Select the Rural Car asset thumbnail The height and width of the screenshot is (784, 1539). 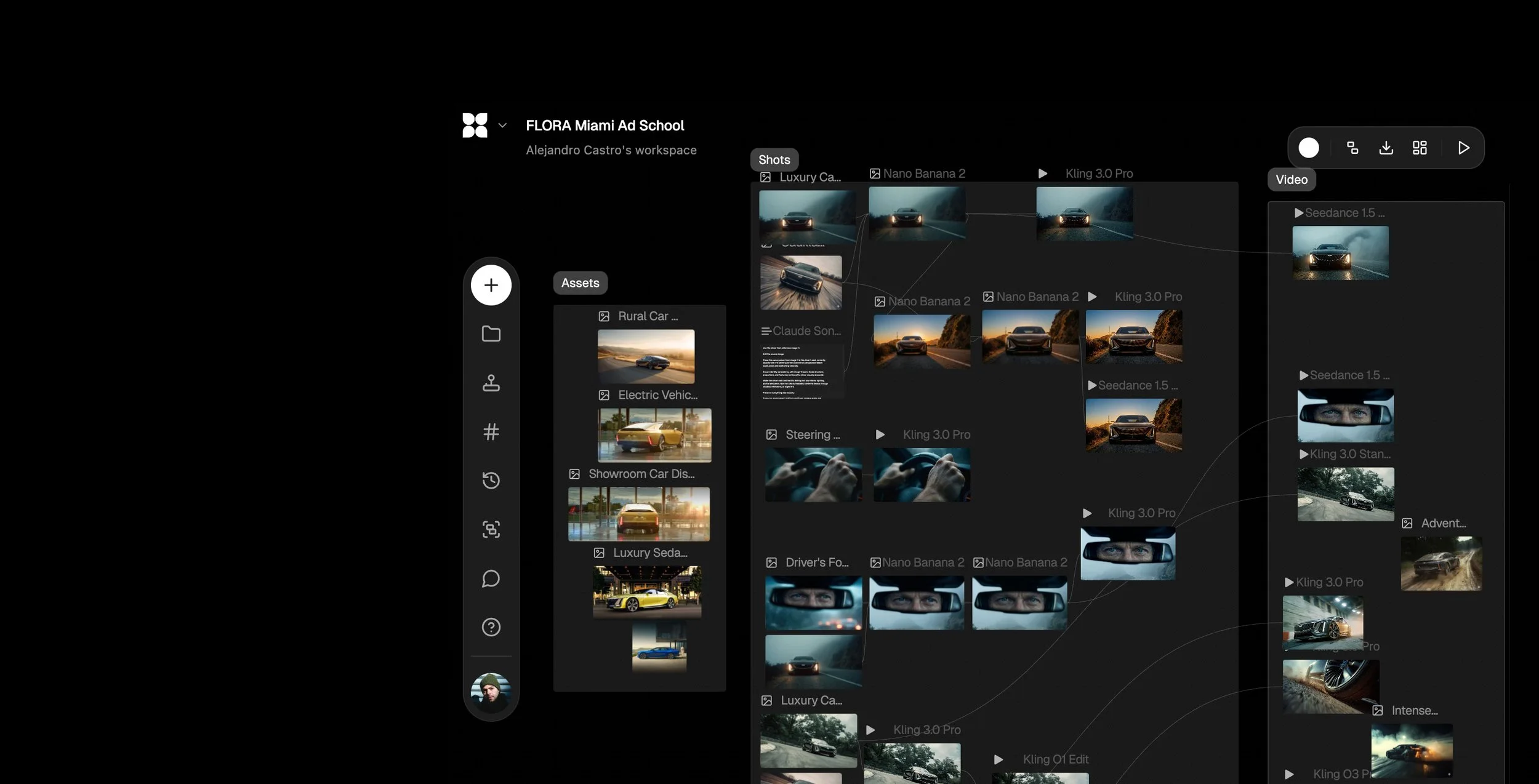646,356
